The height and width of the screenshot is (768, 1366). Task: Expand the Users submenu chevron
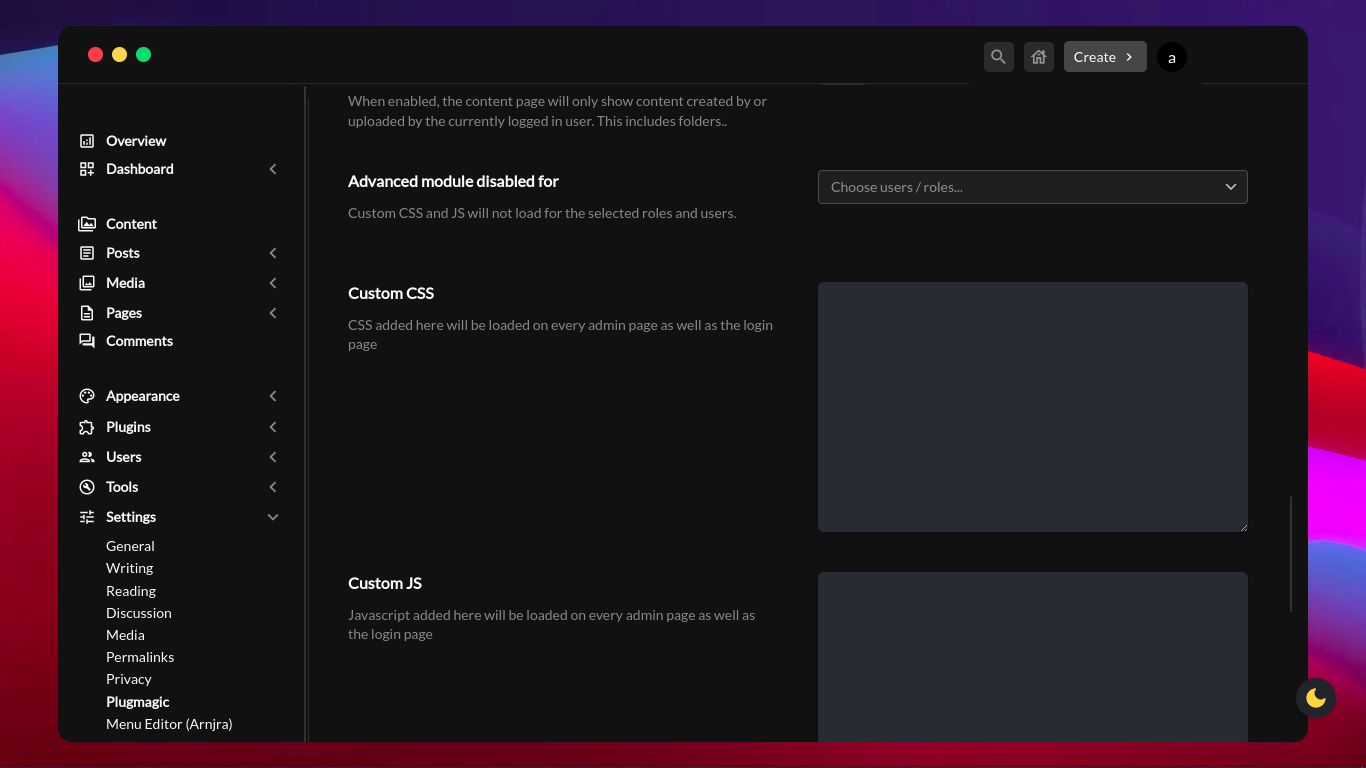(x=273, y=457)
